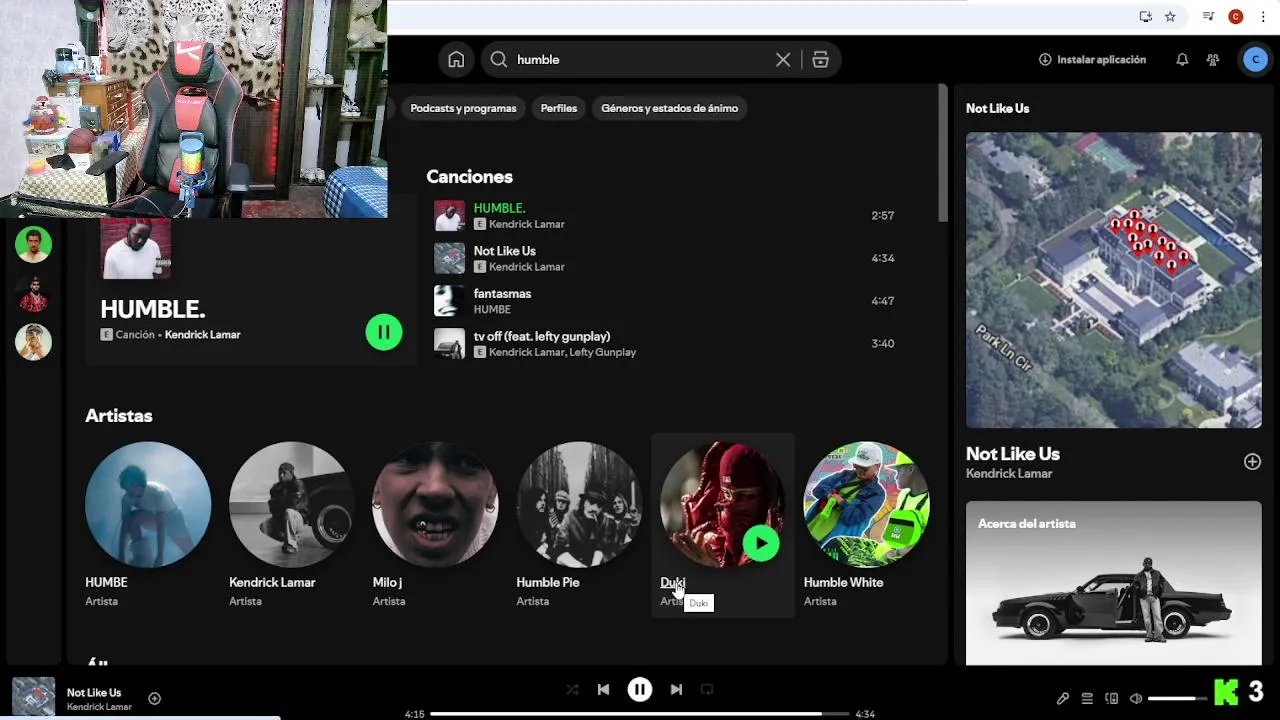Add Not Like Us via side panel plus
This screenshot has height=720, width=1280.
click(1252, 461)
